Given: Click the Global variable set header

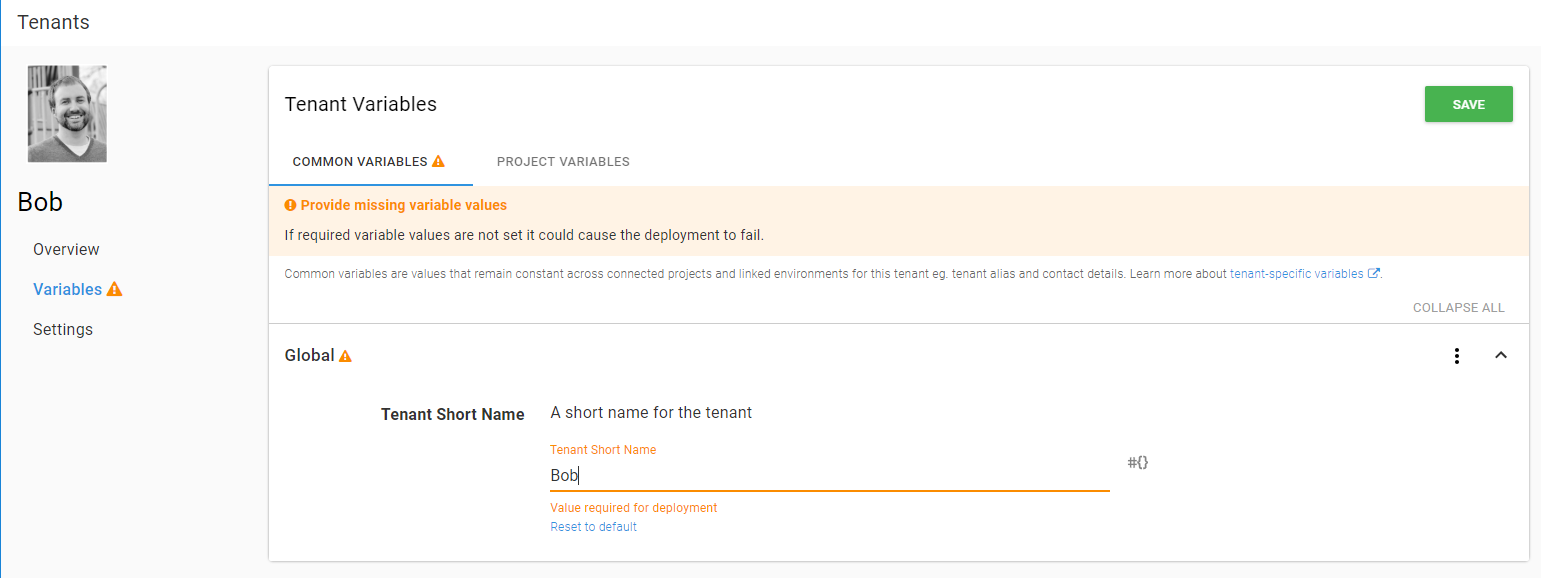Looking at the screenshot, I should tap(309, 356).
